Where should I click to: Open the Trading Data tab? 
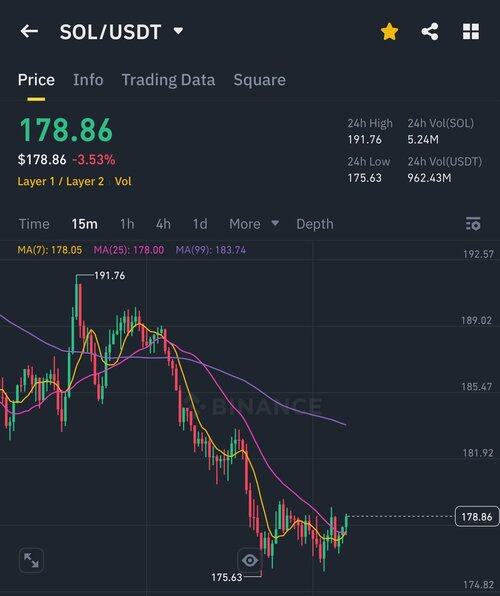168,80
